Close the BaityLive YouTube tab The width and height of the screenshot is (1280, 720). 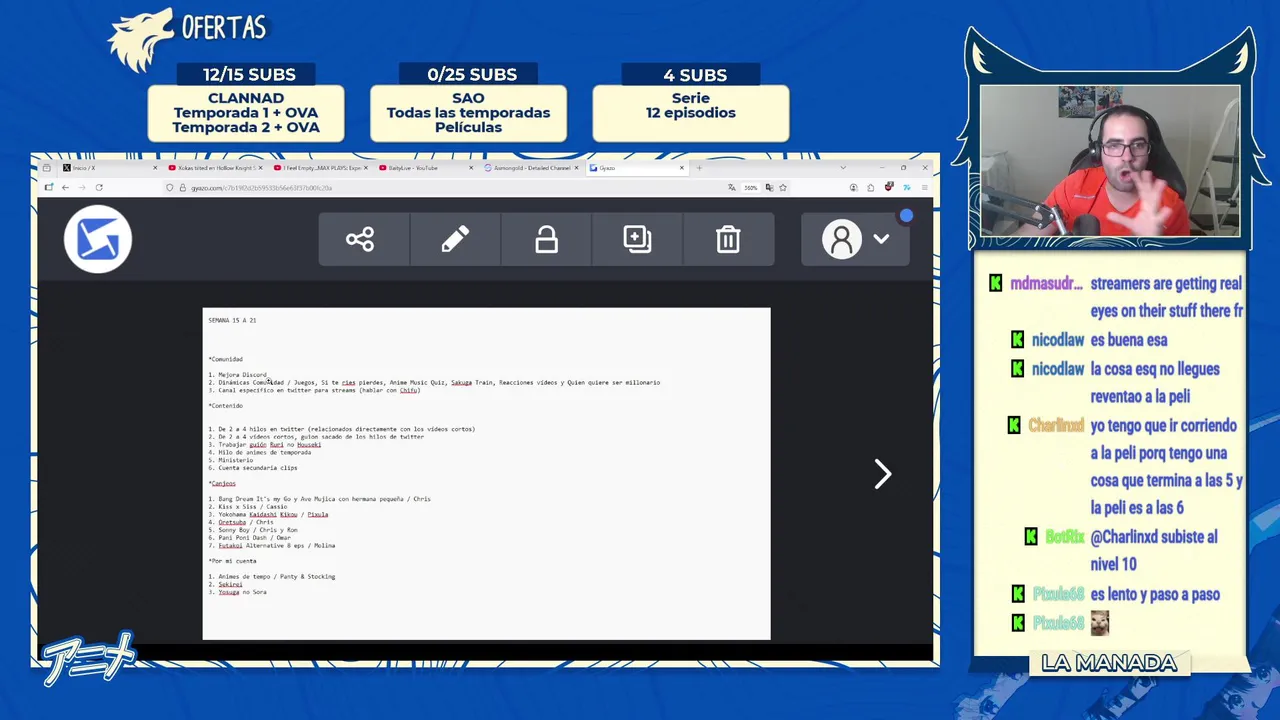click(x=471, y=168)
